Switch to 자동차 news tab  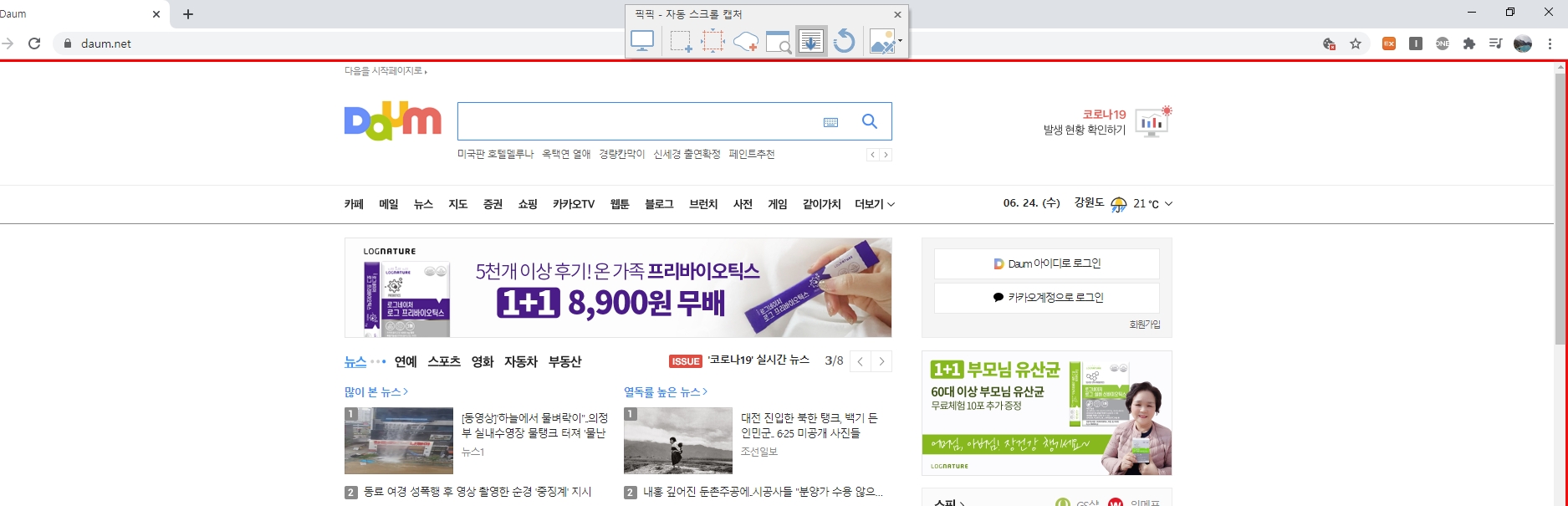click(521, 361)
